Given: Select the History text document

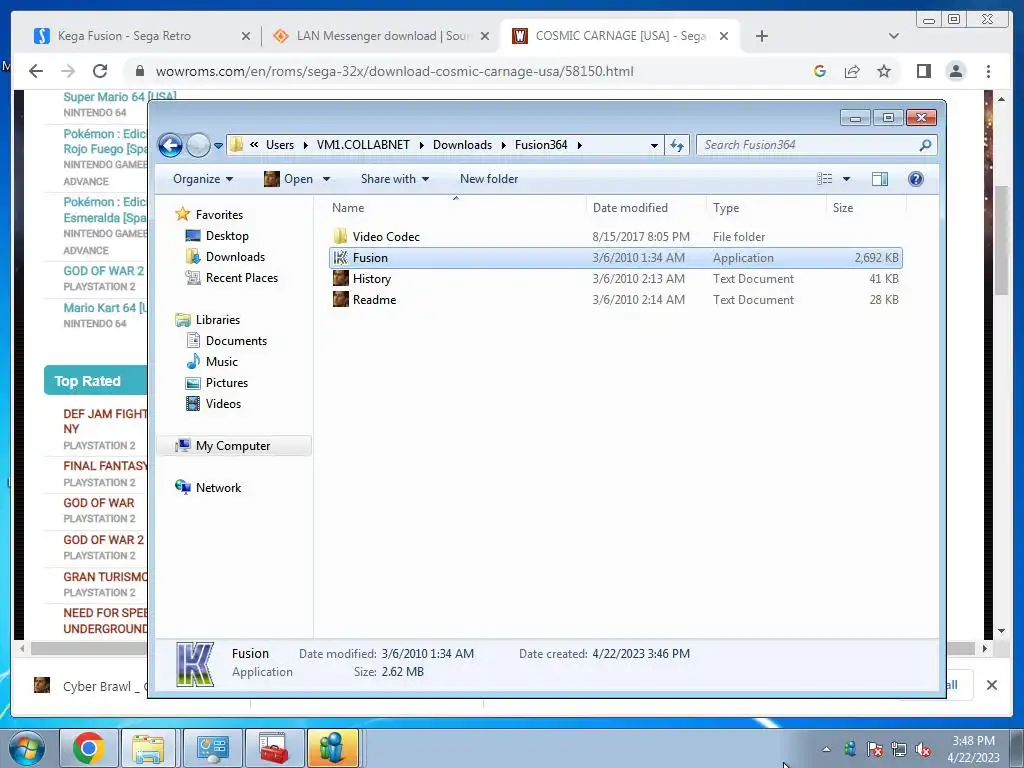Looking at the screenshot, I should click(x=615, y=279).
